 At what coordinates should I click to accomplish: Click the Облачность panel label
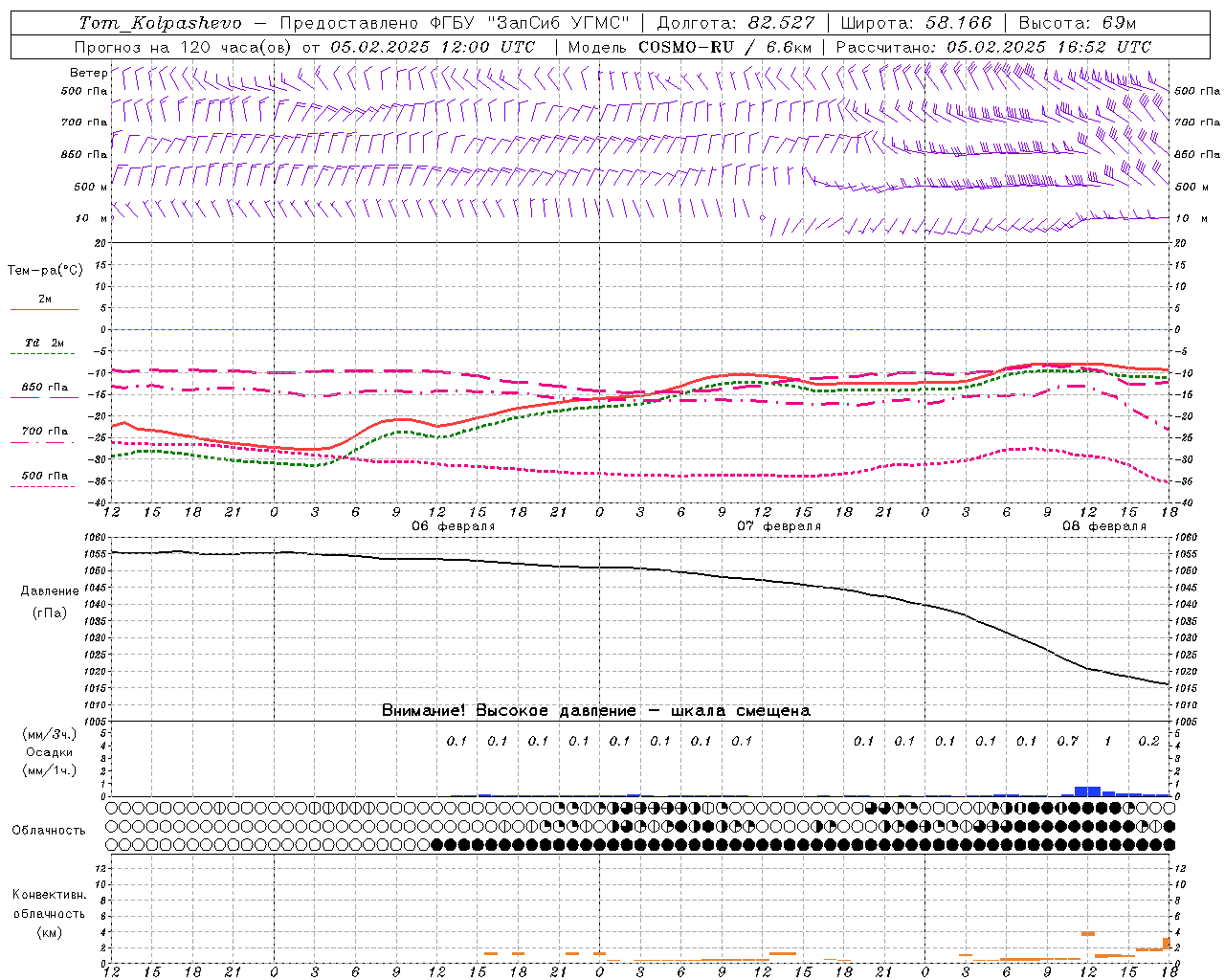coord(49,831)
